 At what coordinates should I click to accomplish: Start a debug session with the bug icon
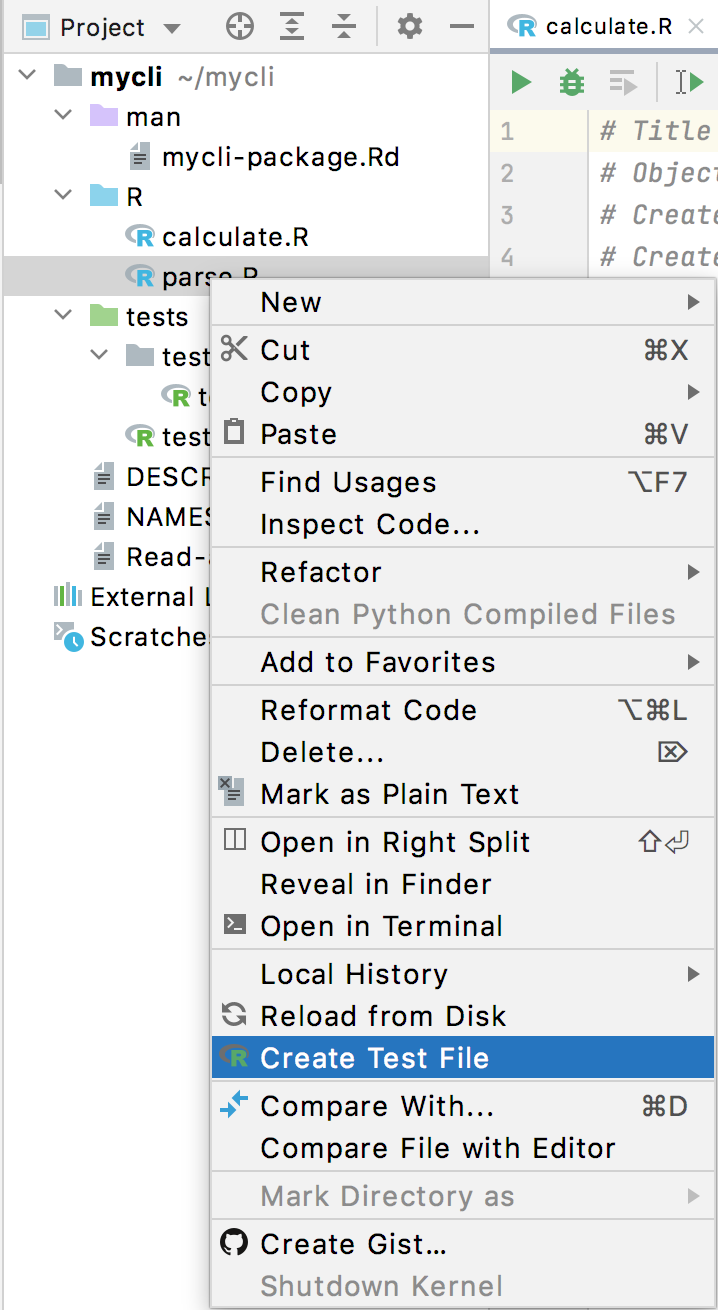(x=571, y=82)
